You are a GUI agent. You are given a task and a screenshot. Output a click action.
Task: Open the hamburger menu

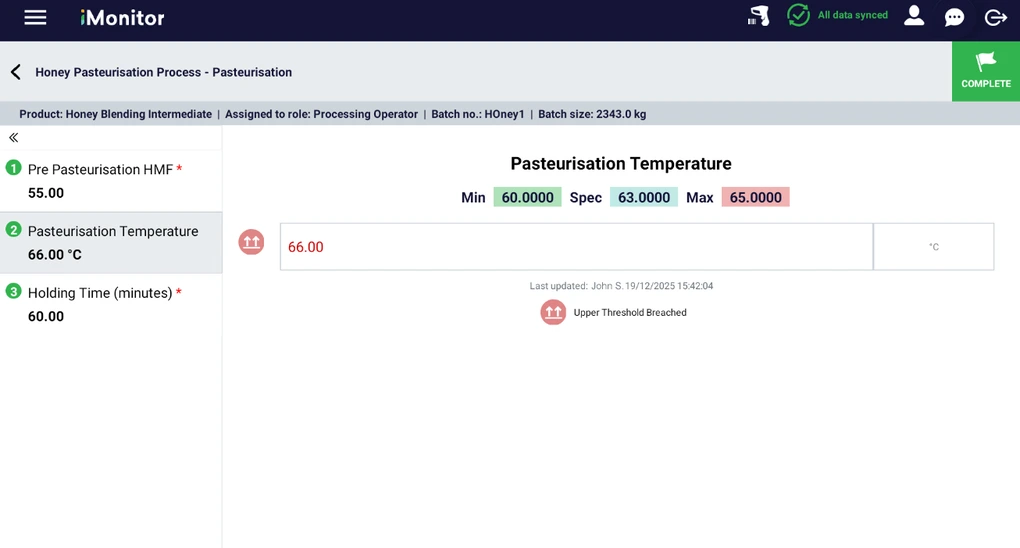(x=35, y=18)
